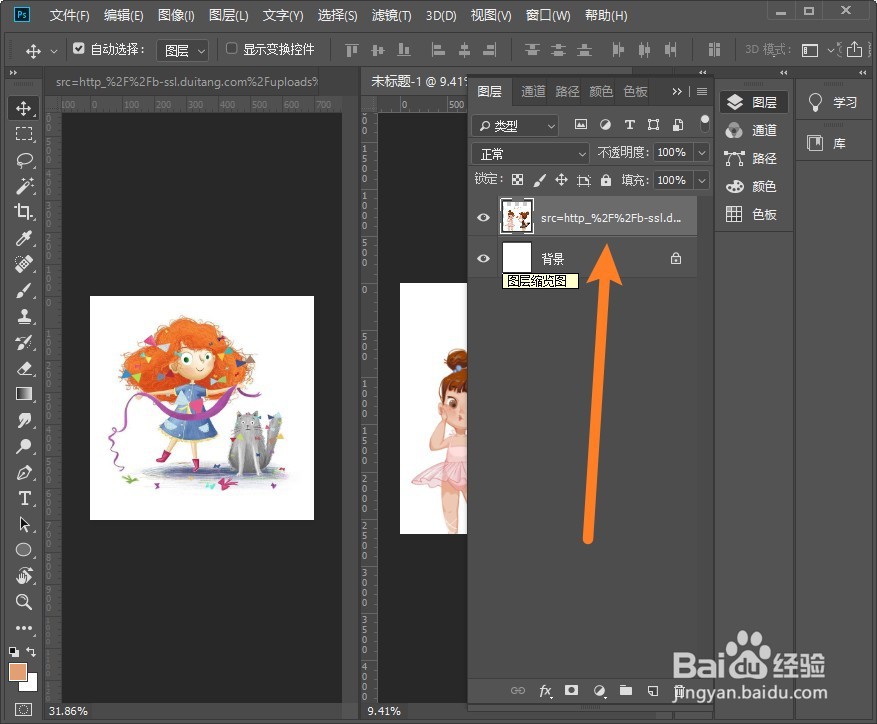Screen dimensions: 877x724
Task: Toggle Quick Mask mode
Action: click(x=23, y=710)
